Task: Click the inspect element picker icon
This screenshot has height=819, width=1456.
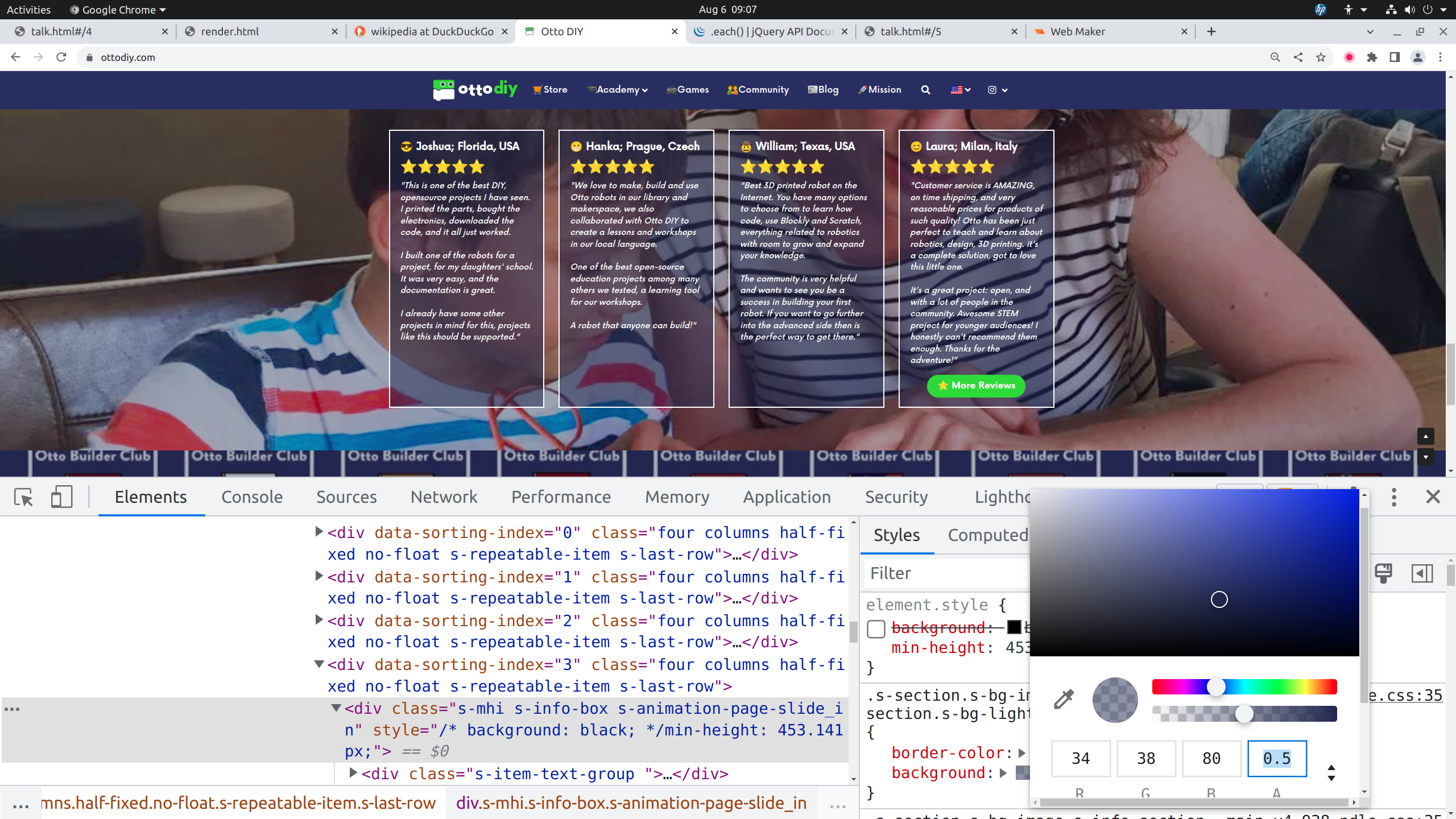Action: [x=23, y=497]
